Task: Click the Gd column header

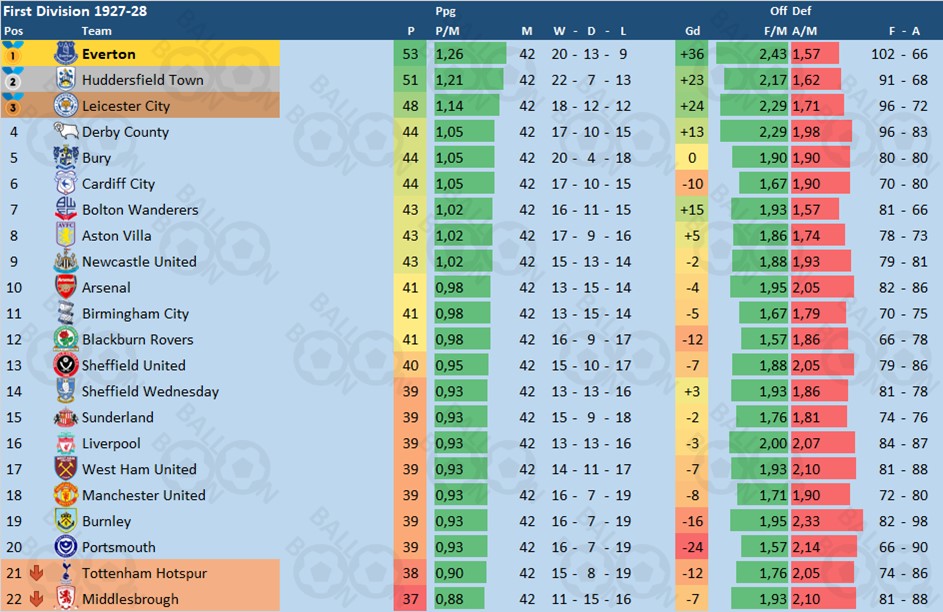Action: [x=692, y=31]
